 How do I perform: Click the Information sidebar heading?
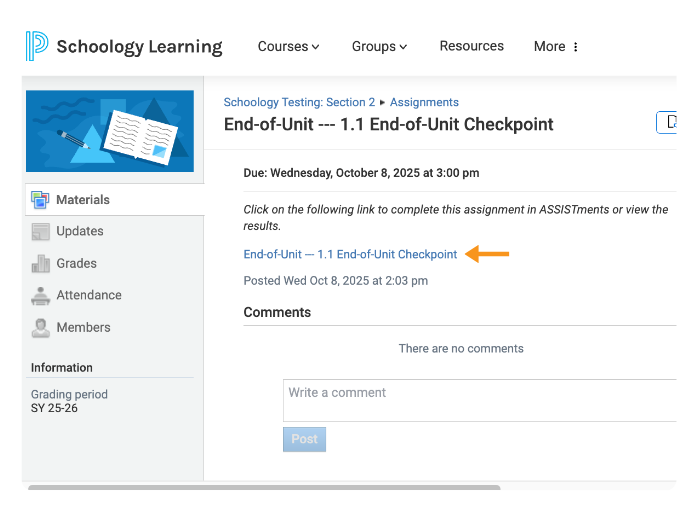[x=61, y=368]
